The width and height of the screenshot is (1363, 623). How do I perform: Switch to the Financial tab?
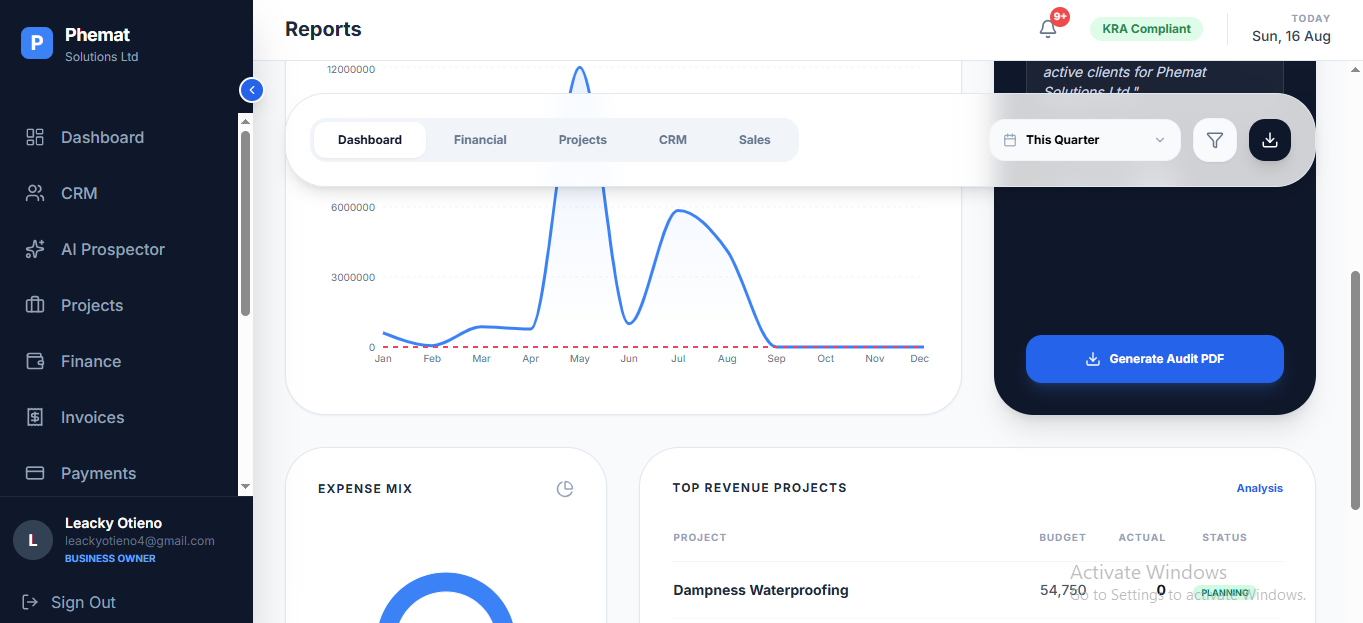pyautogui.click(x=480, y=140)
